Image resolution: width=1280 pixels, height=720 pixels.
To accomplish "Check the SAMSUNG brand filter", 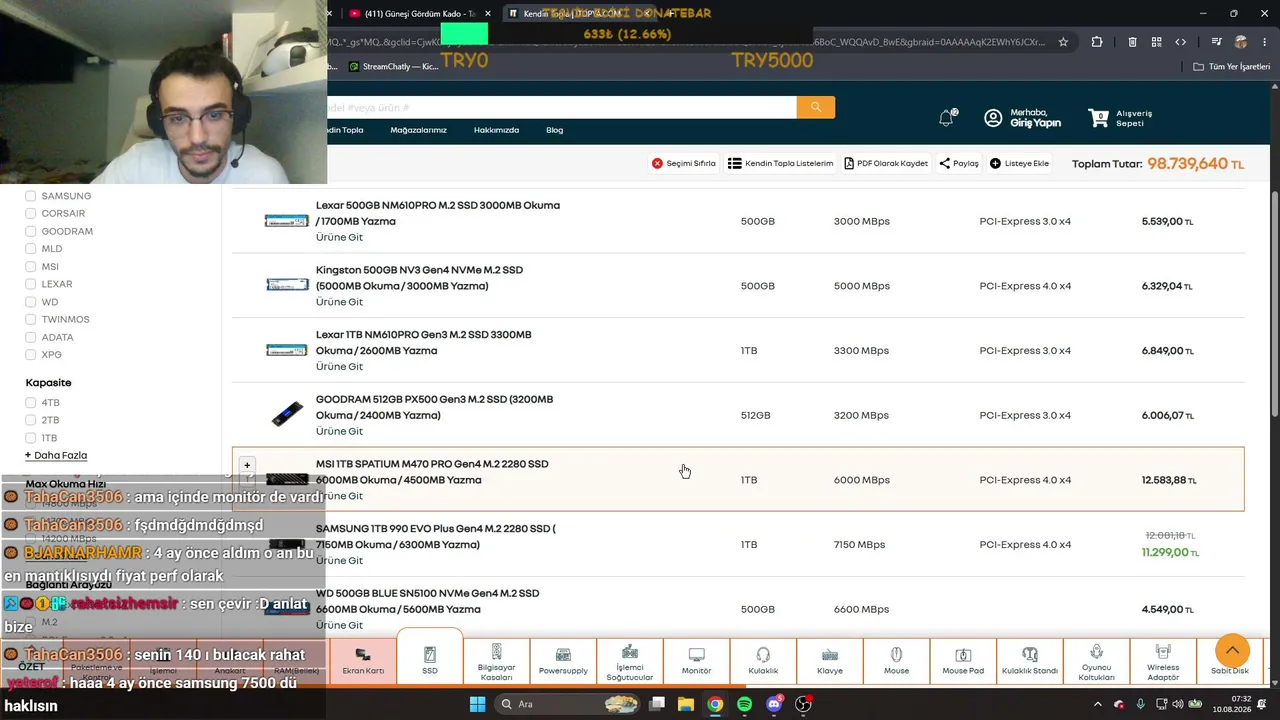I will pyautogui.click(x=31, y=196).
